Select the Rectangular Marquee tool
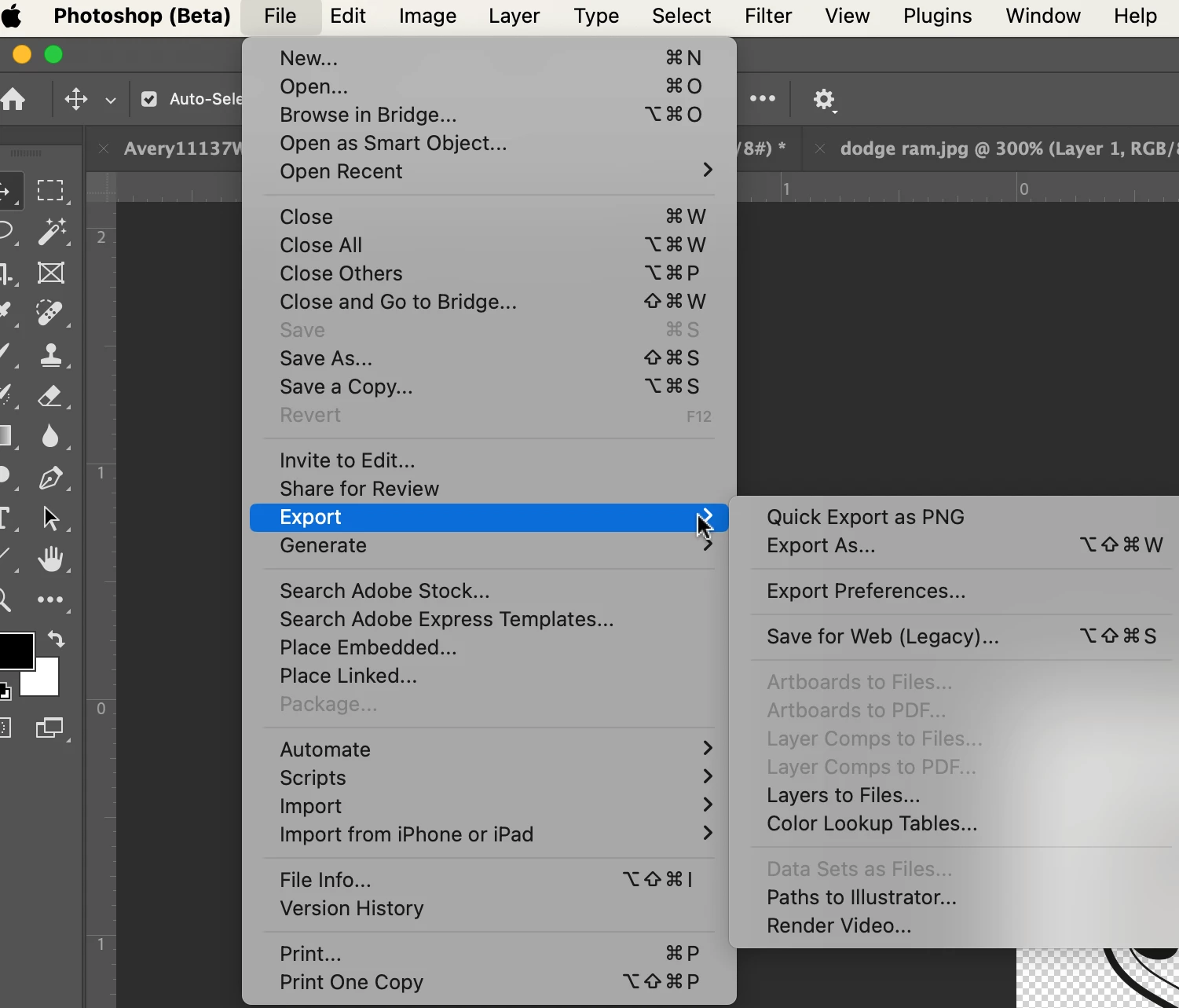This screenshot has width=1179, height=1008. 50,190
